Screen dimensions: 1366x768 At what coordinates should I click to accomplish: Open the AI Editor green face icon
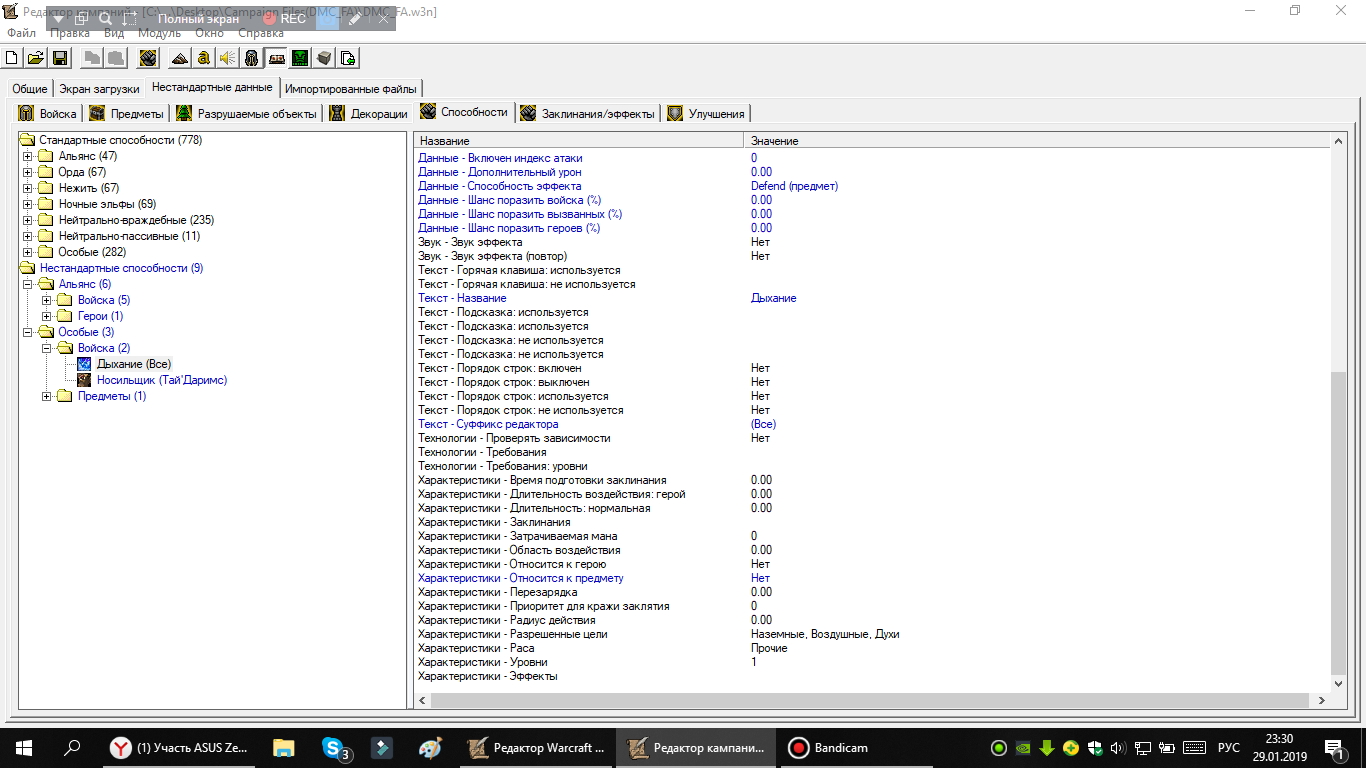(300, 58)
